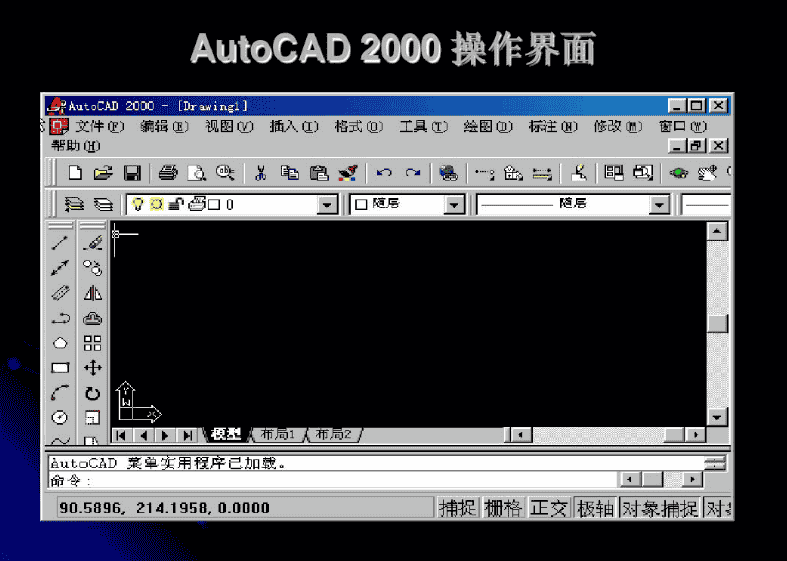Screen dimensions: 787x561
Task: Toggle 栅格 grid display in status bar
Action: 503,508
